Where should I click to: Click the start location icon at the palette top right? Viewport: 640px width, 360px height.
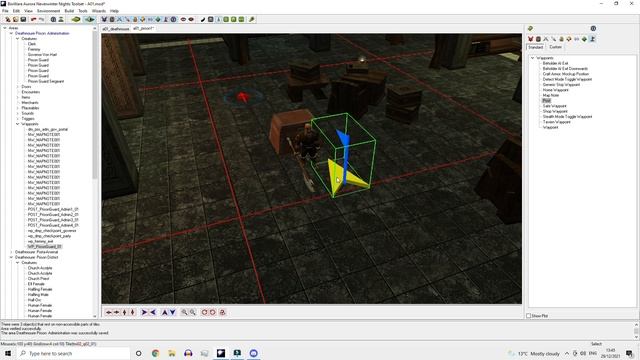(593, 28)
